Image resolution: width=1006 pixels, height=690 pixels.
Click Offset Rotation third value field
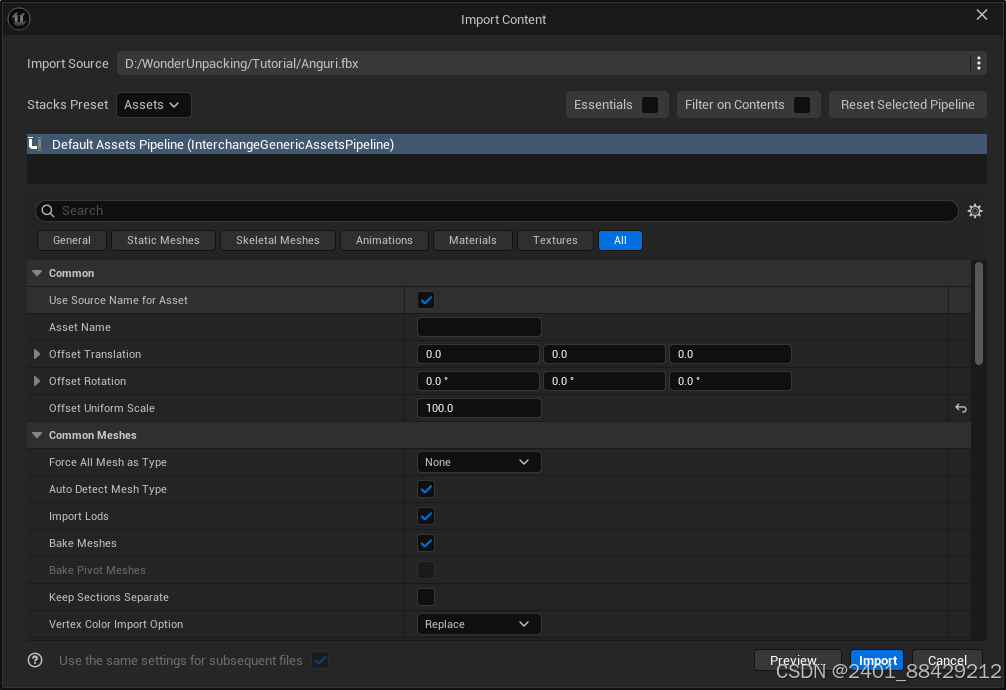(x=730, y=381)
